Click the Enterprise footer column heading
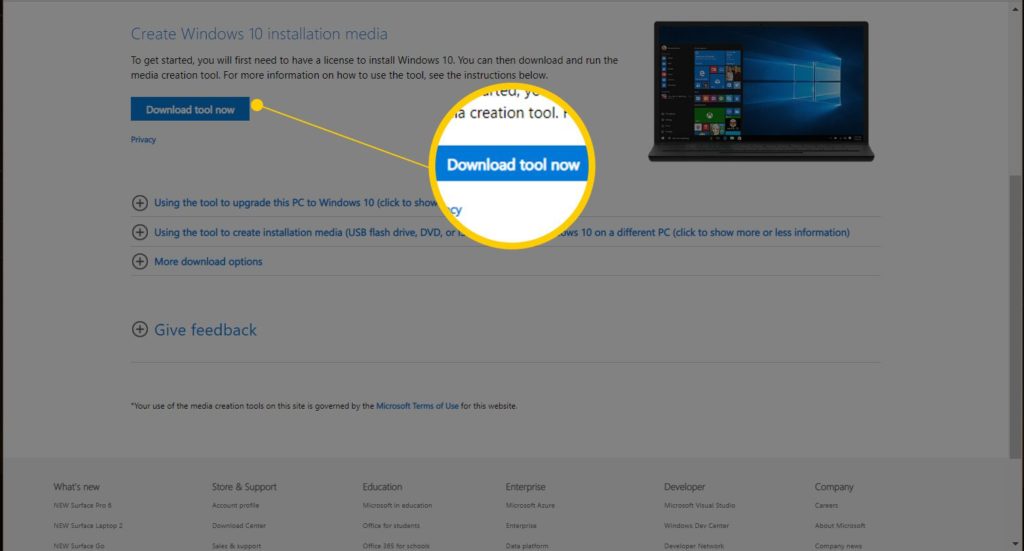1024x551 pixels. point(525,487)
